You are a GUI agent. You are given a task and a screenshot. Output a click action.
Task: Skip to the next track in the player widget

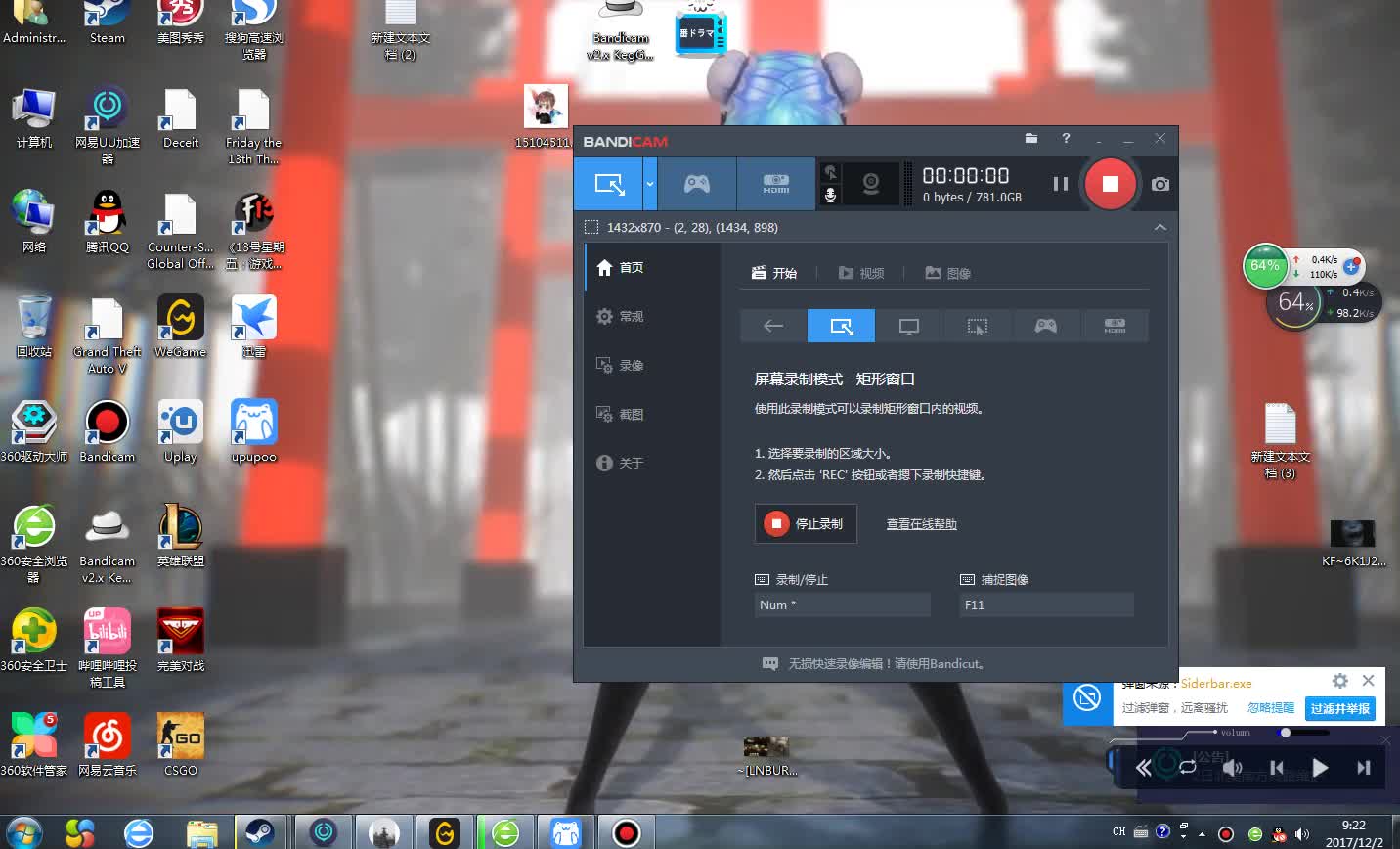[1364, 768]
